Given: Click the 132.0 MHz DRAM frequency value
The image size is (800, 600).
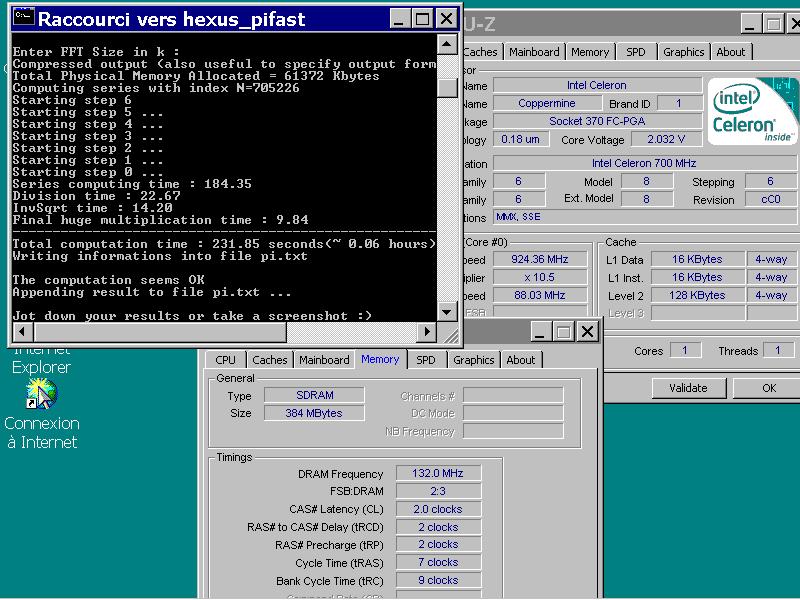Looking at the screenshot, I should 438,473.
